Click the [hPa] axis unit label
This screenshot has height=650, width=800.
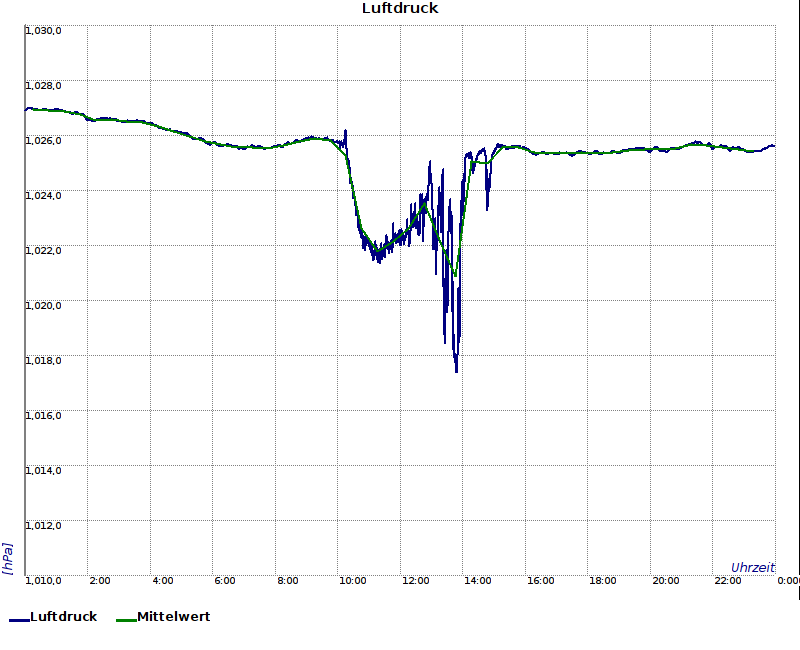(8, 559)
